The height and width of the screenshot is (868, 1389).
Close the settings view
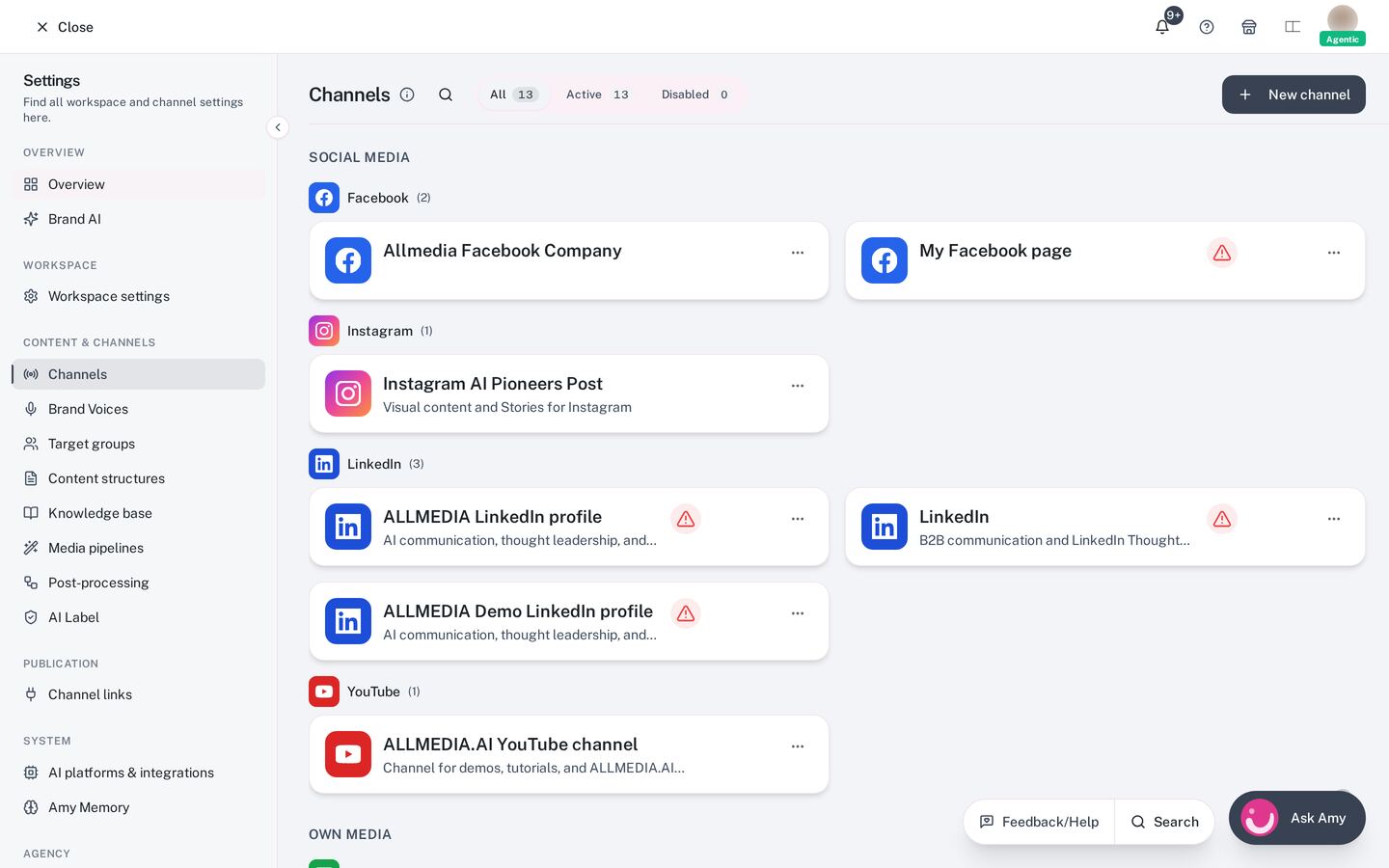click(65, 27)
